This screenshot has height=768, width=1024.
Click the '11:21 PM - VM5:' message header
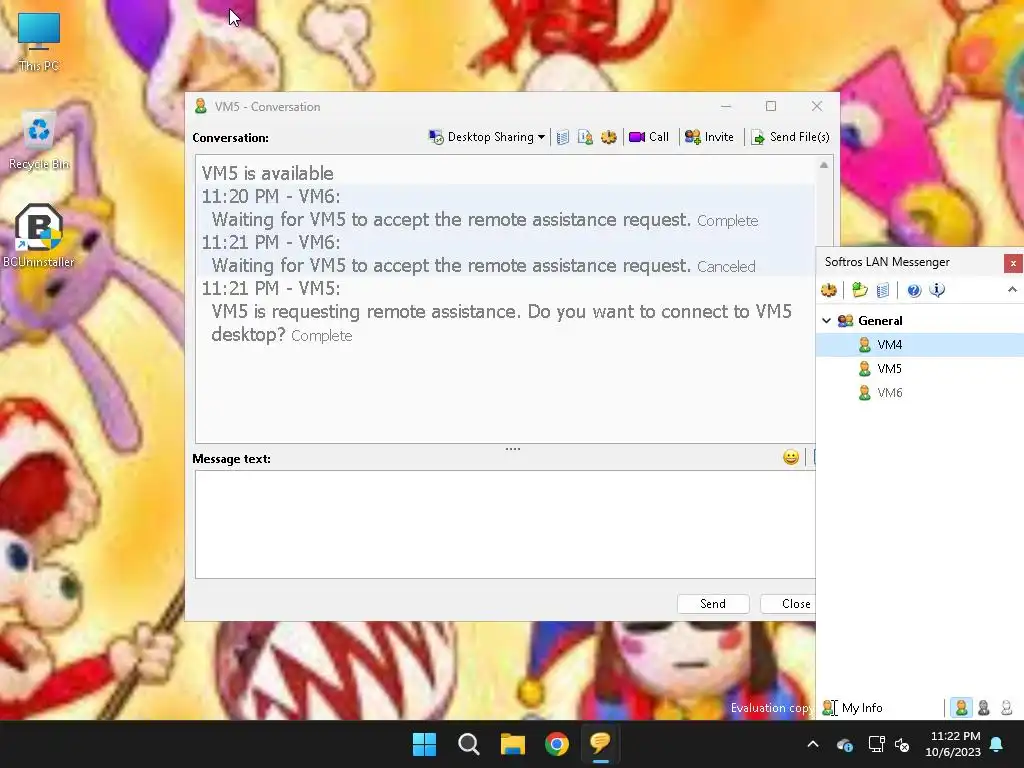point(271,288)
